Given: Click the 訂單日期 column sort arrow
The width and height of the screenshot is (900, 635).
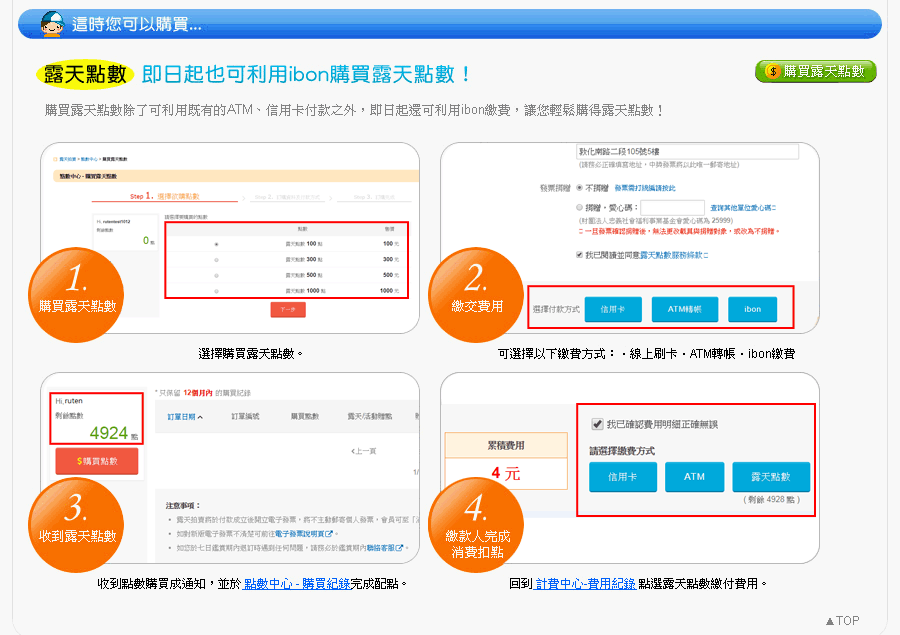Looking at the screenshot, I should (x=199, y=417).
